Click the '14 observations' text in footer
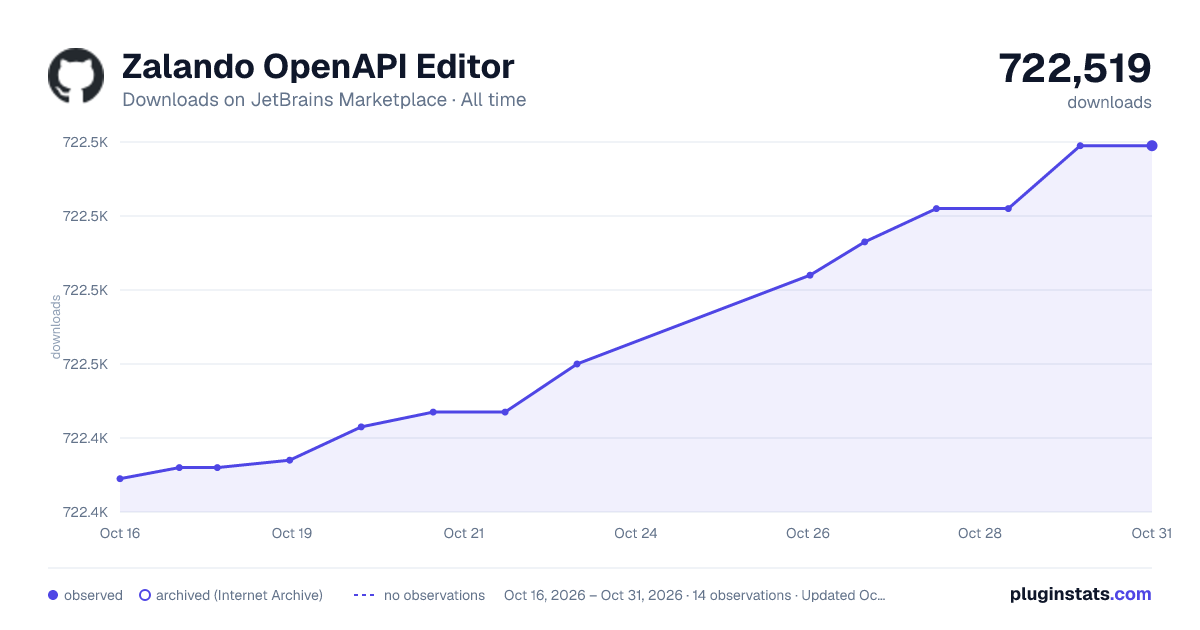 pos(740,595)
